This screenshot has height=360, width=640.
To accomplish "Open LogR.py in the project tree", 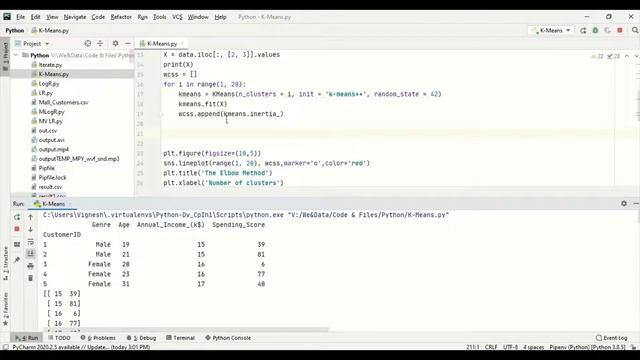I will [49, 84].
